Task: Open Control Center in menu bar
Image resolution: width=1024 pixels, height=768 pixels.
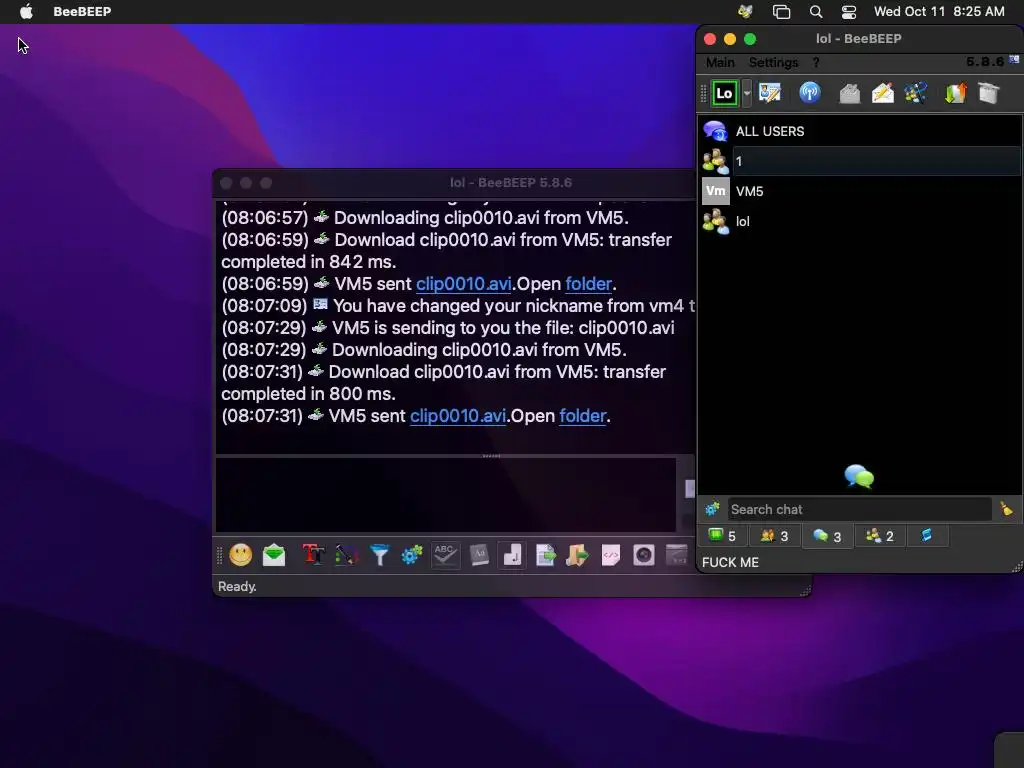Action: click(x=849, y=11)
